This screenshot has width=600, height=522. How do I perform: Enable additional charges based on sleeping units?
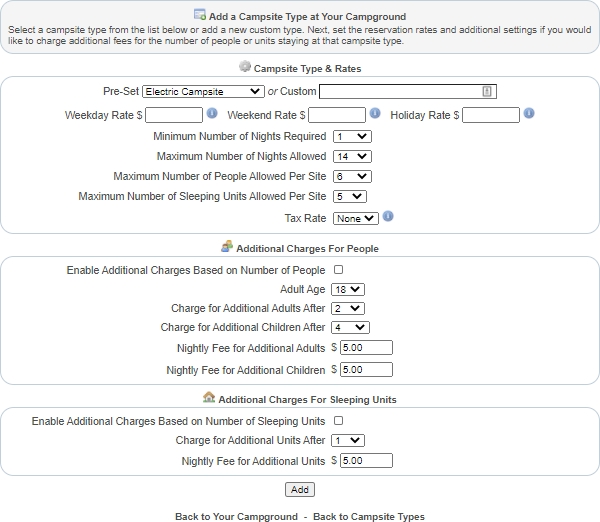[x=338, y=421]
